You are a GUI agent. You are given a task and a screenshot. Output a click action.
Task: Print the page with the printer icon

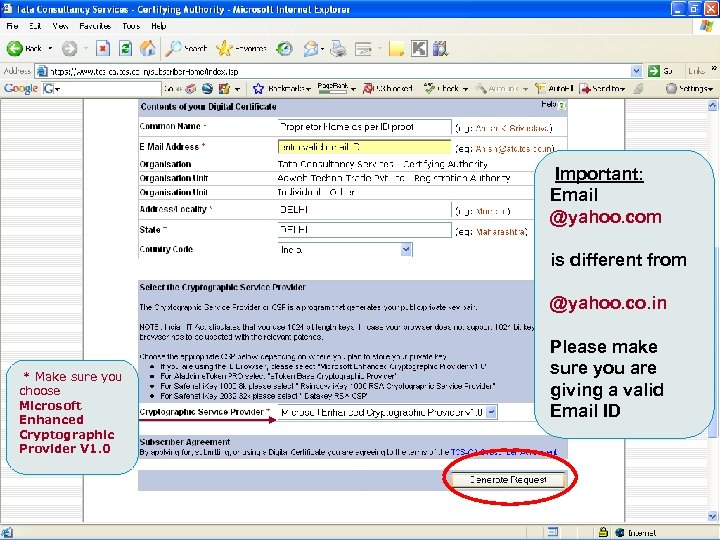pyautogui.click(x=339, y=48)
